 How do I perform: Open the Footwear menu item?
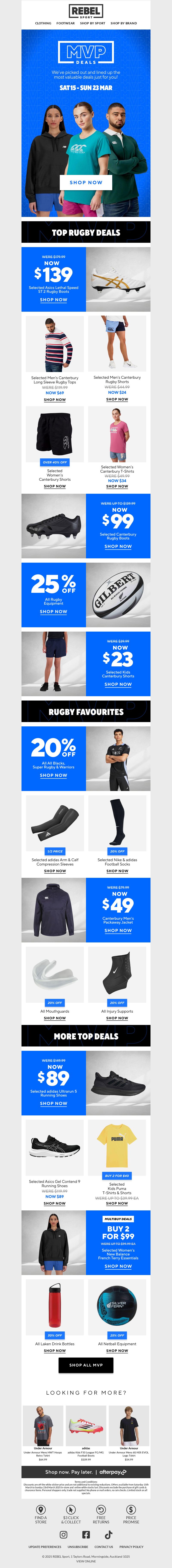pyautogui.click(x=66, y=23)
